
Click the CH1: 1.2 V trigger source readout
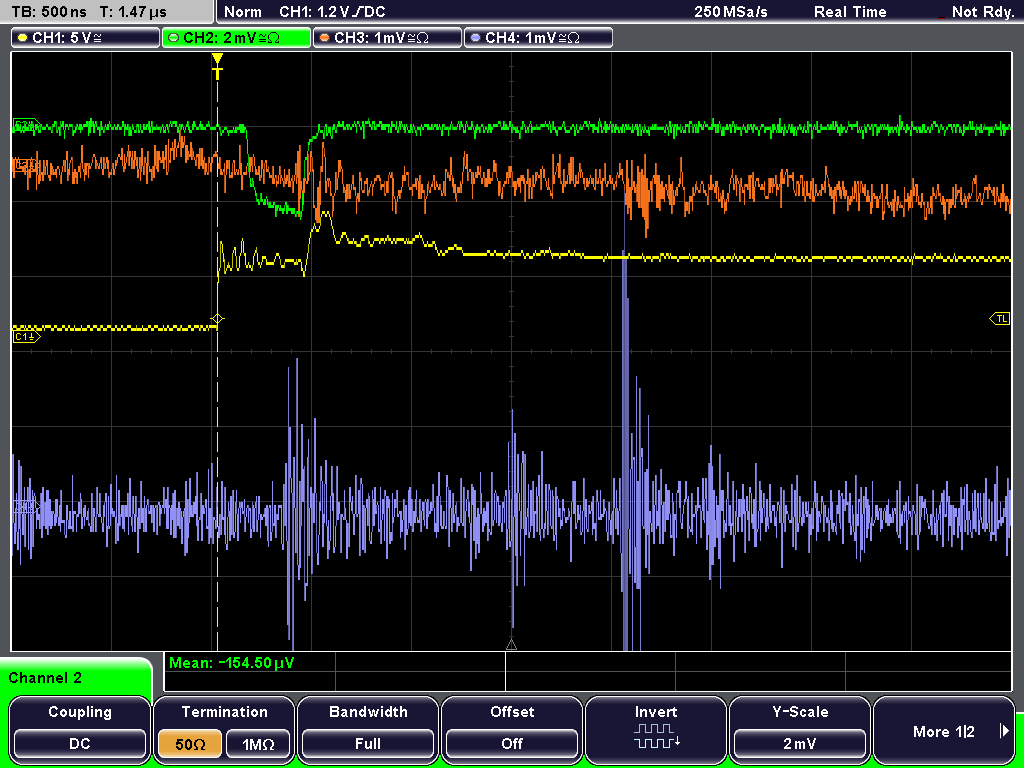(x=332, y=12)
